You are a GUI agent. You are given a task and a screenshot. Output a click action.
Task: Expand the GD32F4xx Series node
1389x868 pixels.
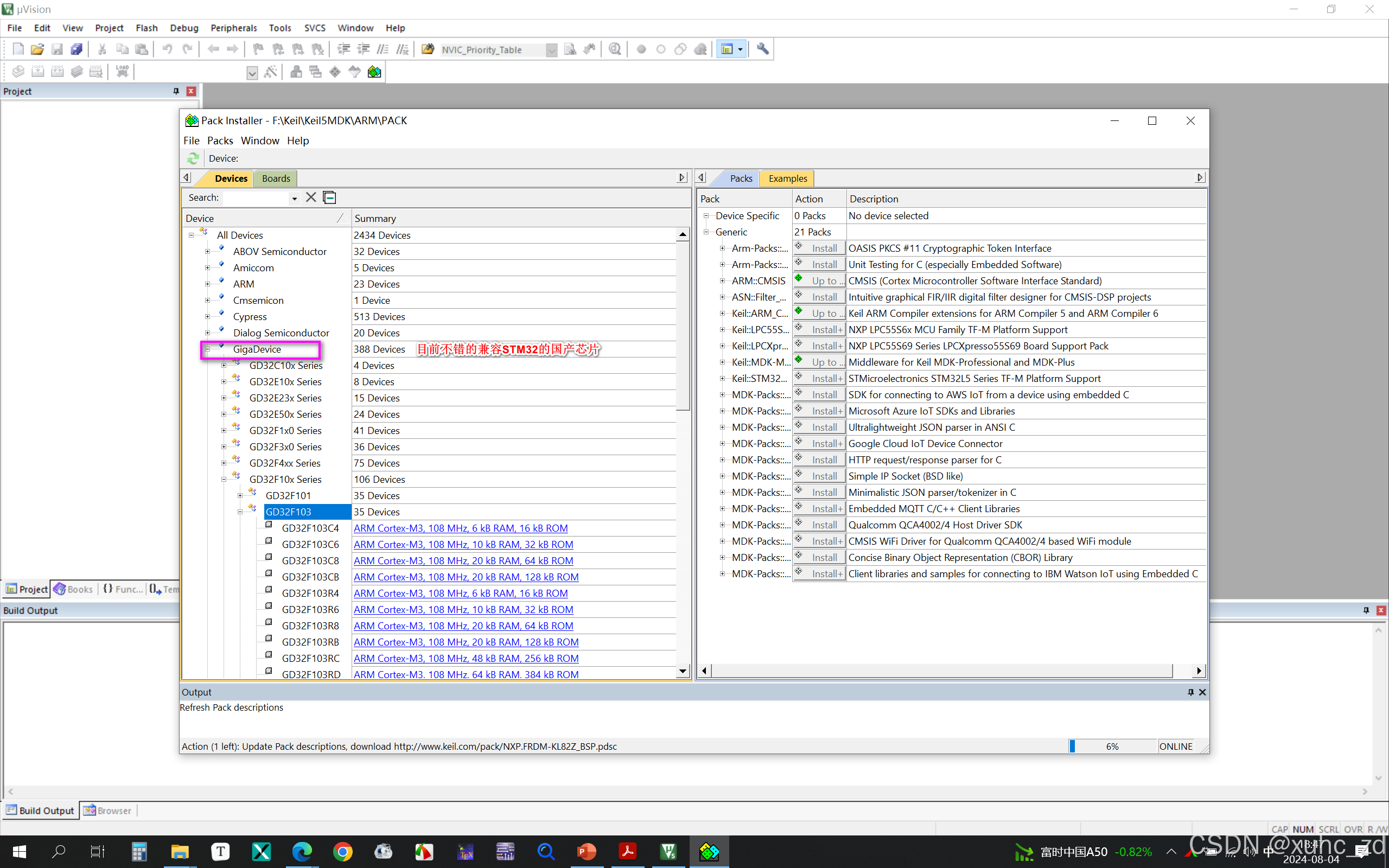(224, 463)
